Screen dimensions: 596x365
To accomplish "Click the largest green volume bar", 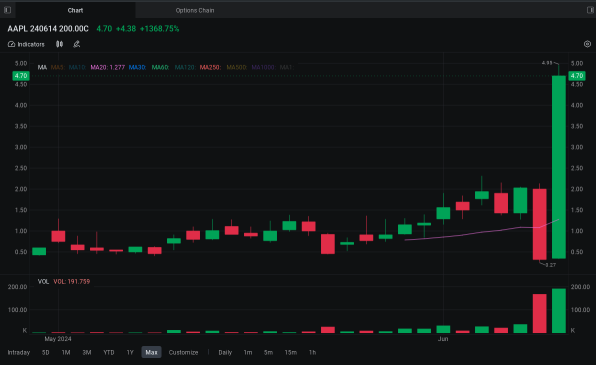I will pos(559,311).
